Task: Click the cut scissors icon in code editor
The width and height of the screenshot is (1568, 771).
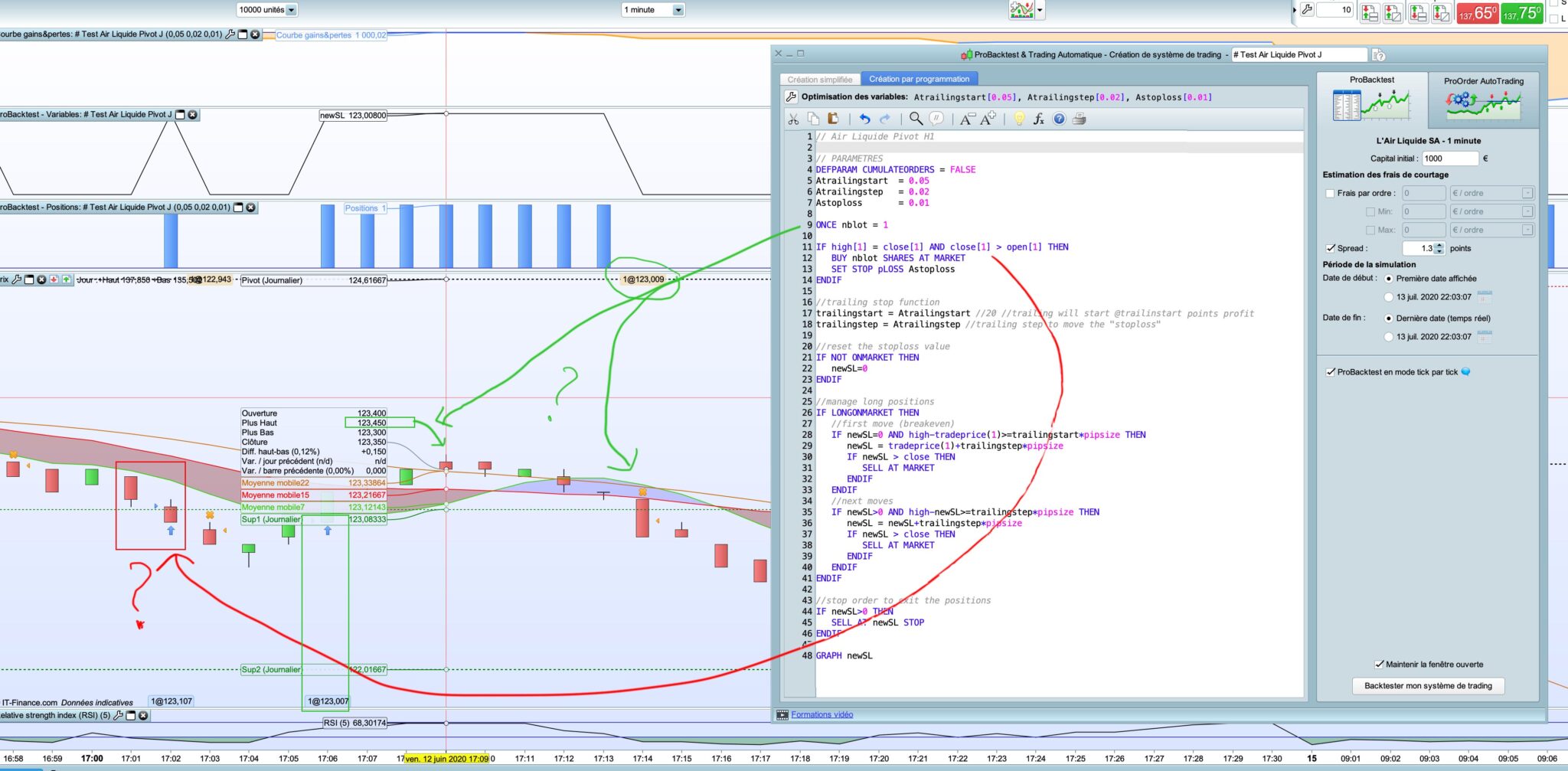Action: (x=793, y=119)
